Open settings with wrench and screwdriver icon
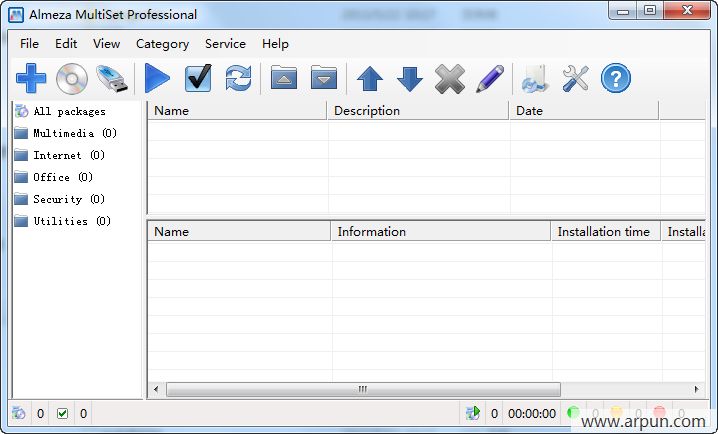The width and height of the screenshot is (718, 434). 575,79
